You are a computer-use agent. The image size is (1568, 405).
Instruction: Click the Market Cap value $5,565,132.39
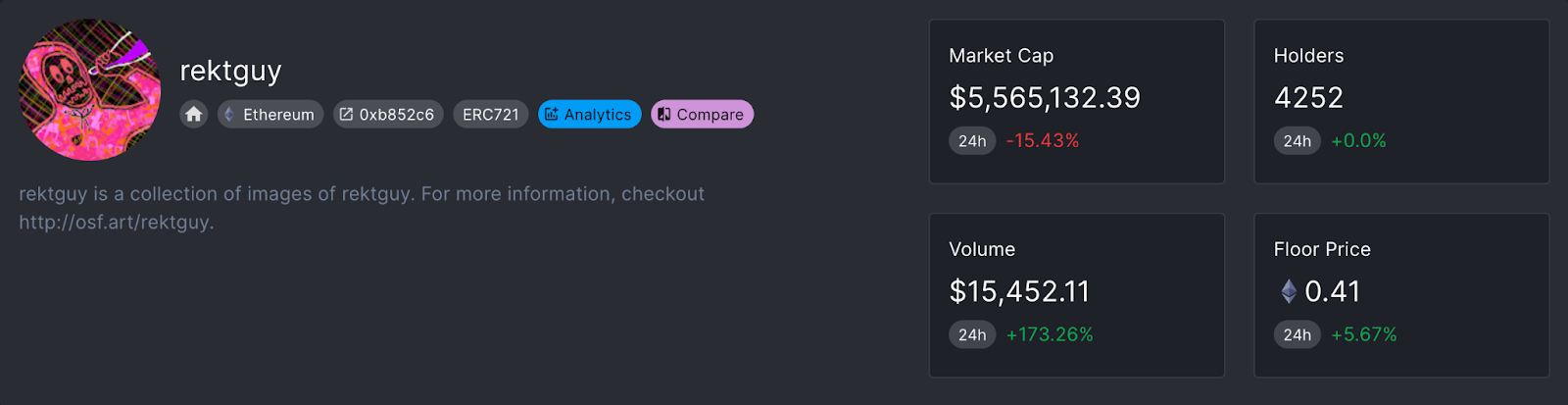[x=1045, y=98]
